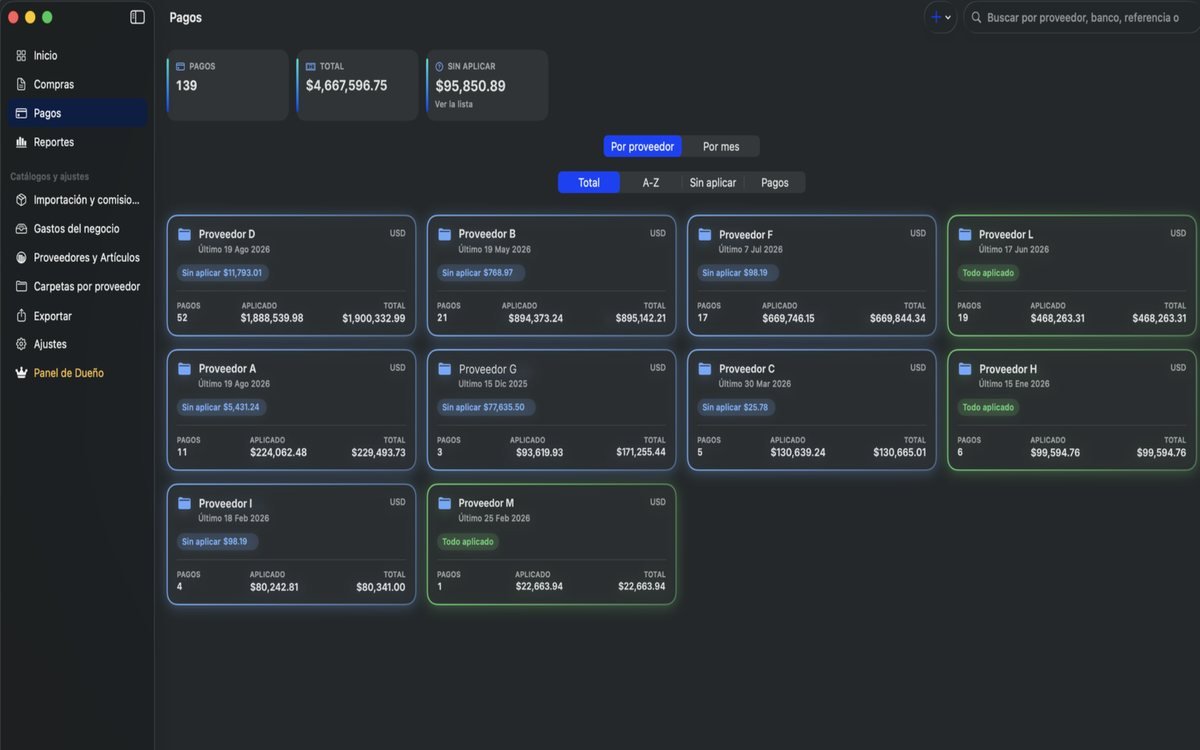
Task: Open Ajustes gear icon in sidebar
Action: point(21,344)
